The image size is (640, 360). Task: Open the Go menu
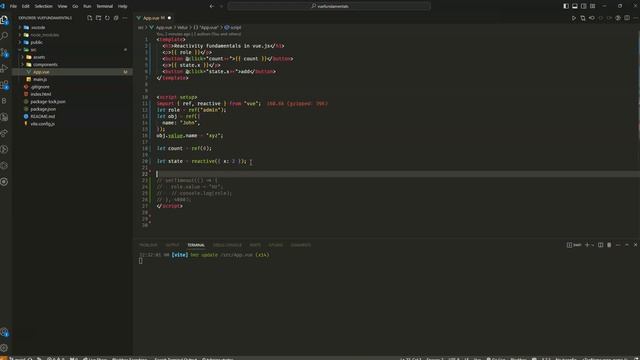pyautogui.click(x=75, y=6)
